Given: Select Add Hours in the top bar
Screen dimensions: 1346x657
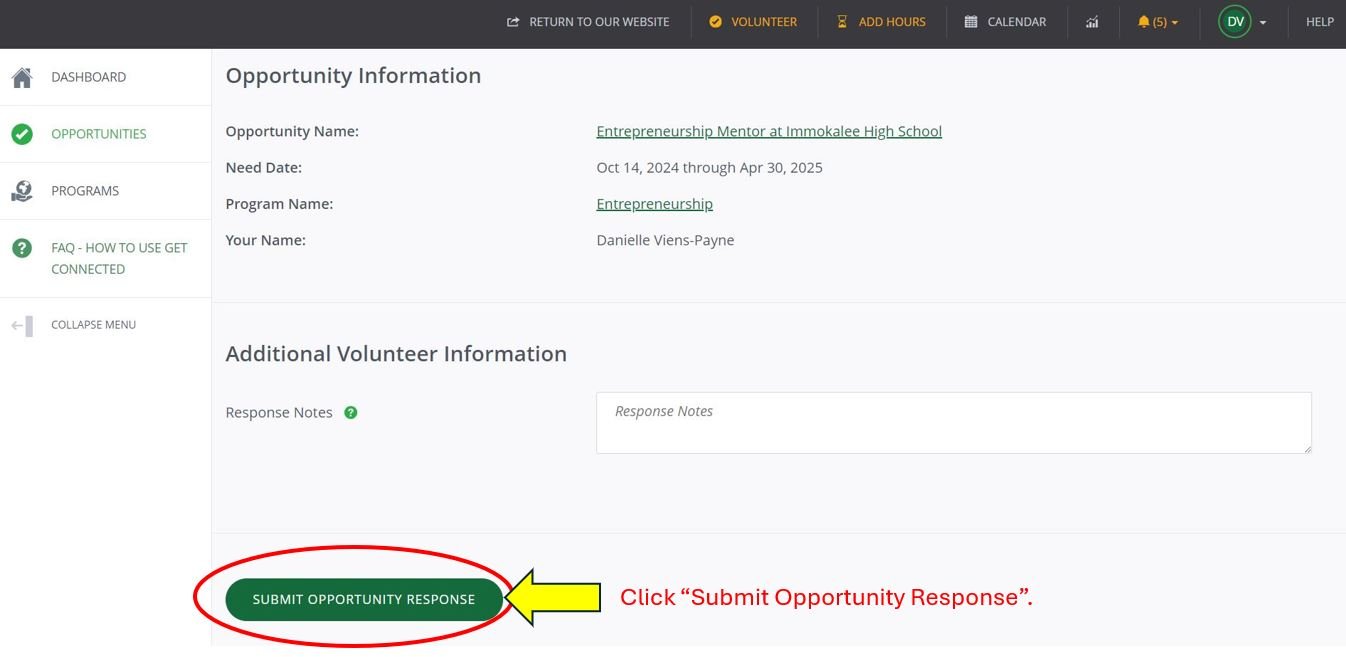Looking at the screenshot, I should tap(881, 22).
